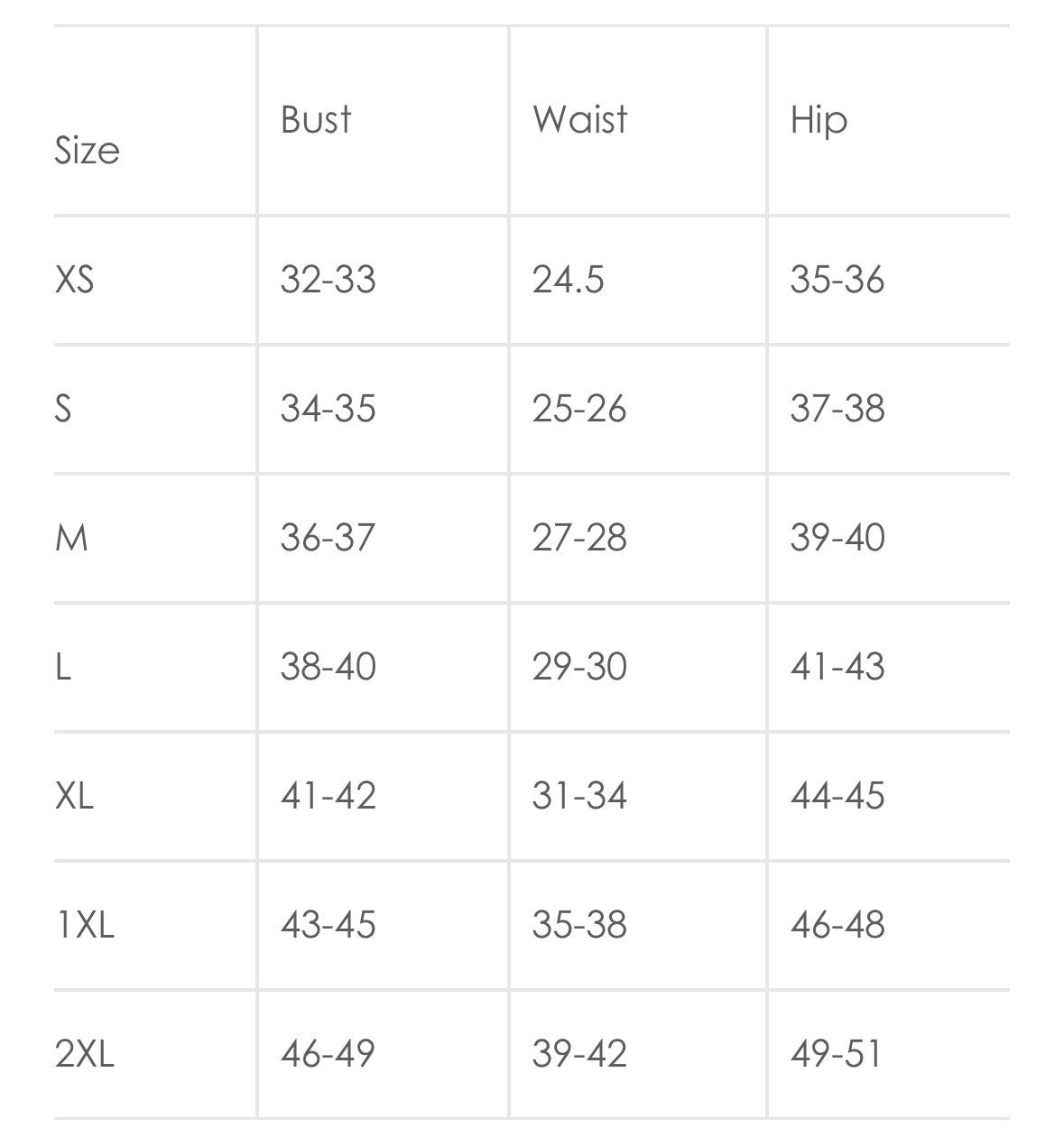The height and width of the screenshot is (1128, 1064).
Task: Click bust measurement 32-33 for XS
Action: [328, 280]
